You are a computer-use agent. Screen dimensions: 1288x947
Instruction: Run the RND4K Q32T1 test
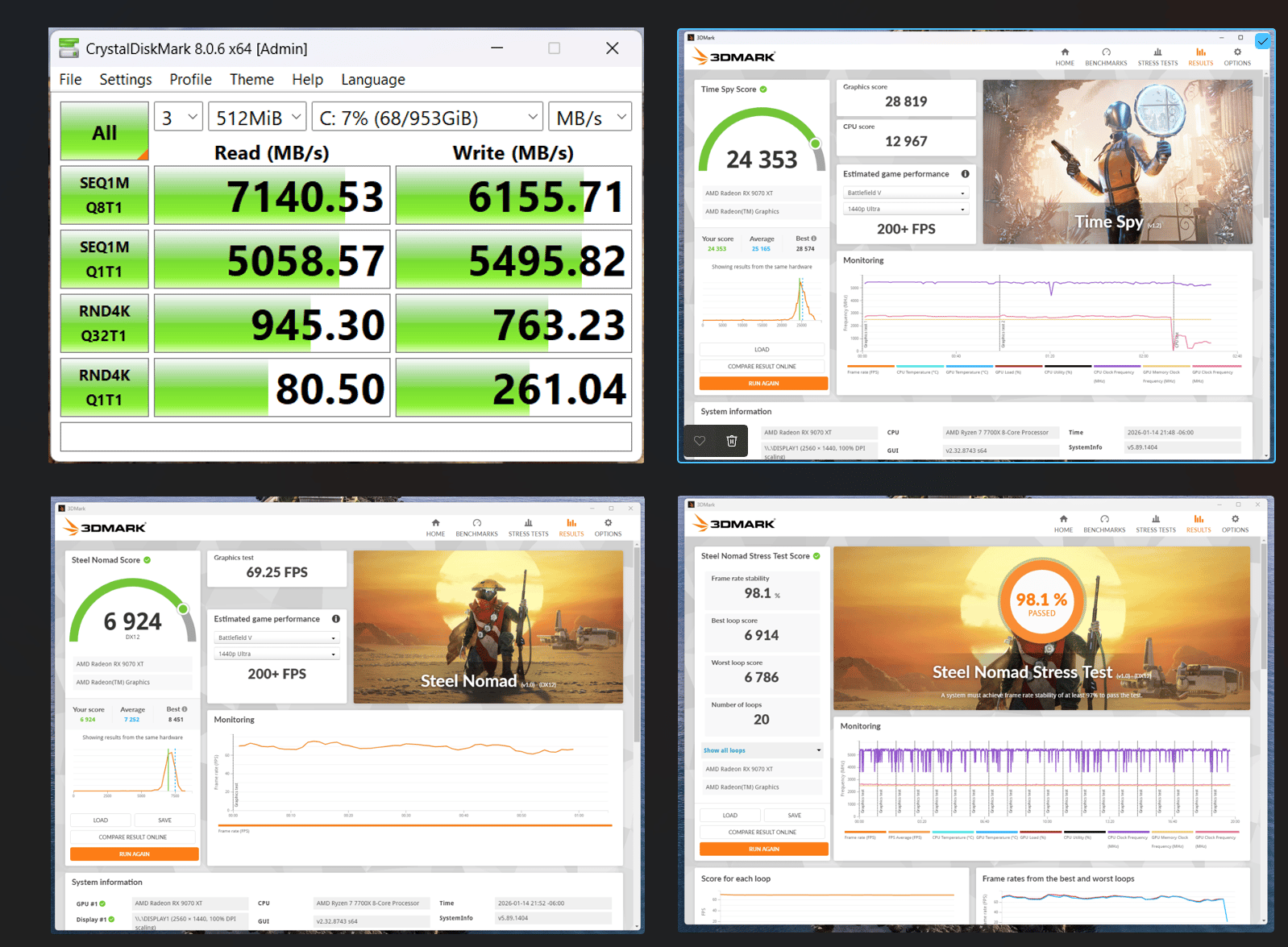pyautogui.click(x=105, y=323)
